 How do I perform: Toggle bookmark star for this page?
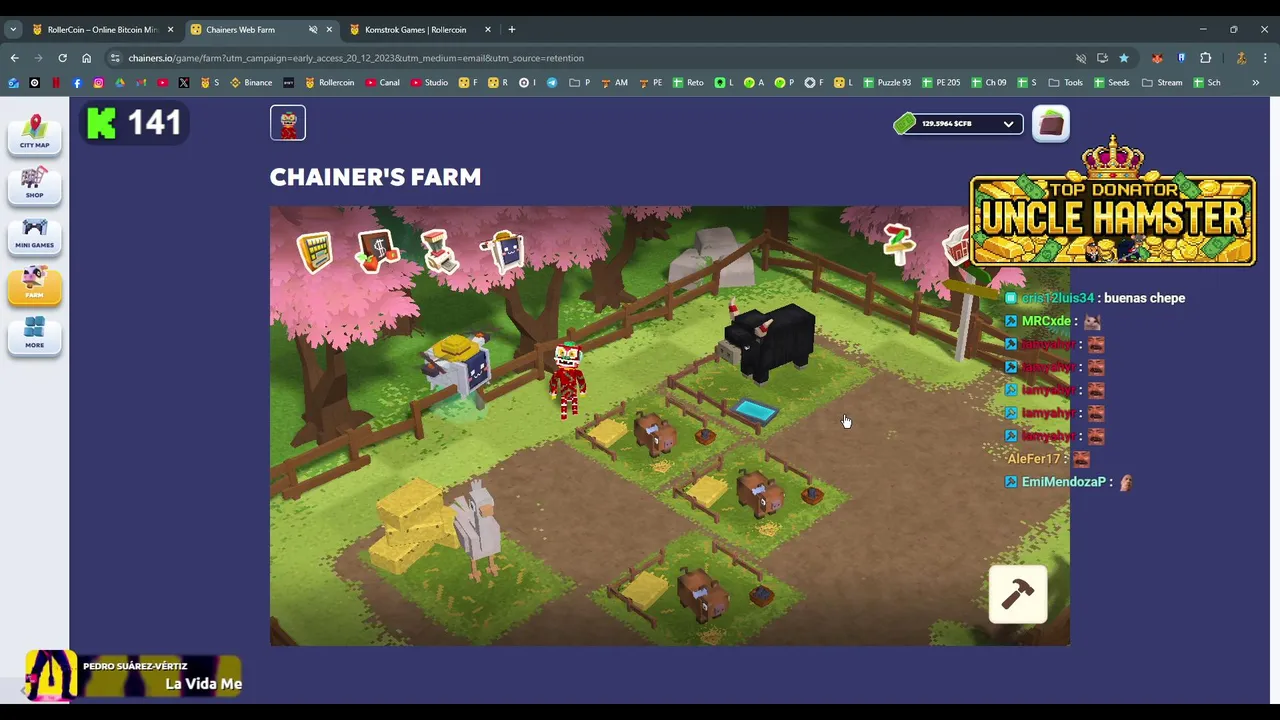1124,58
